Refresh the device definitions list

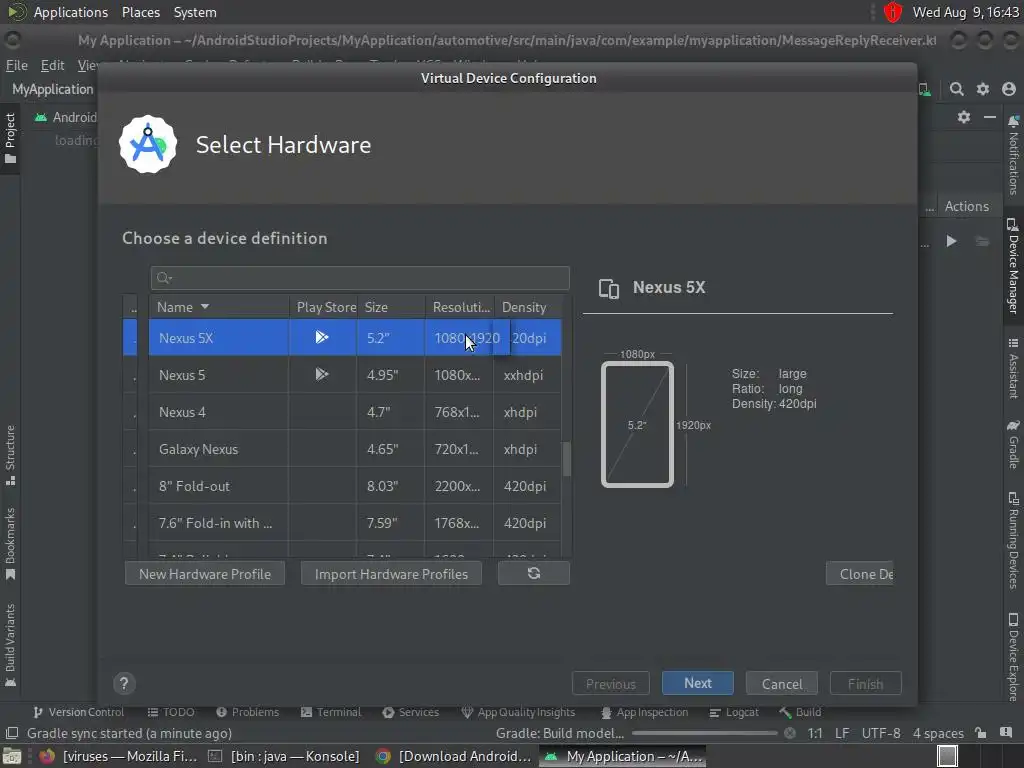534,573
